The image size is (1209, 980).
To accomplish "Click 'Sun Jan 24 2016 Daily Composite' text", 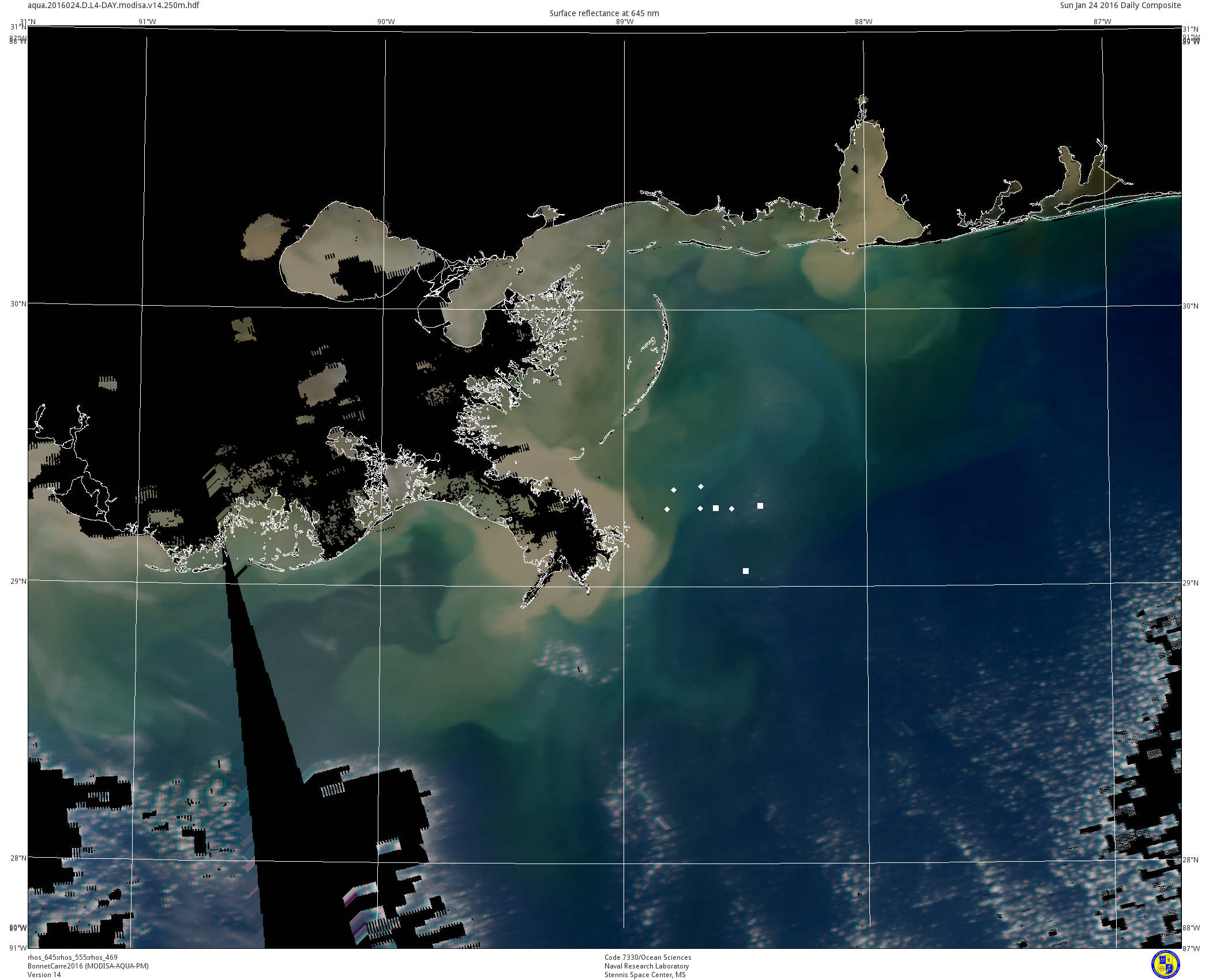I will [1120, 5].
